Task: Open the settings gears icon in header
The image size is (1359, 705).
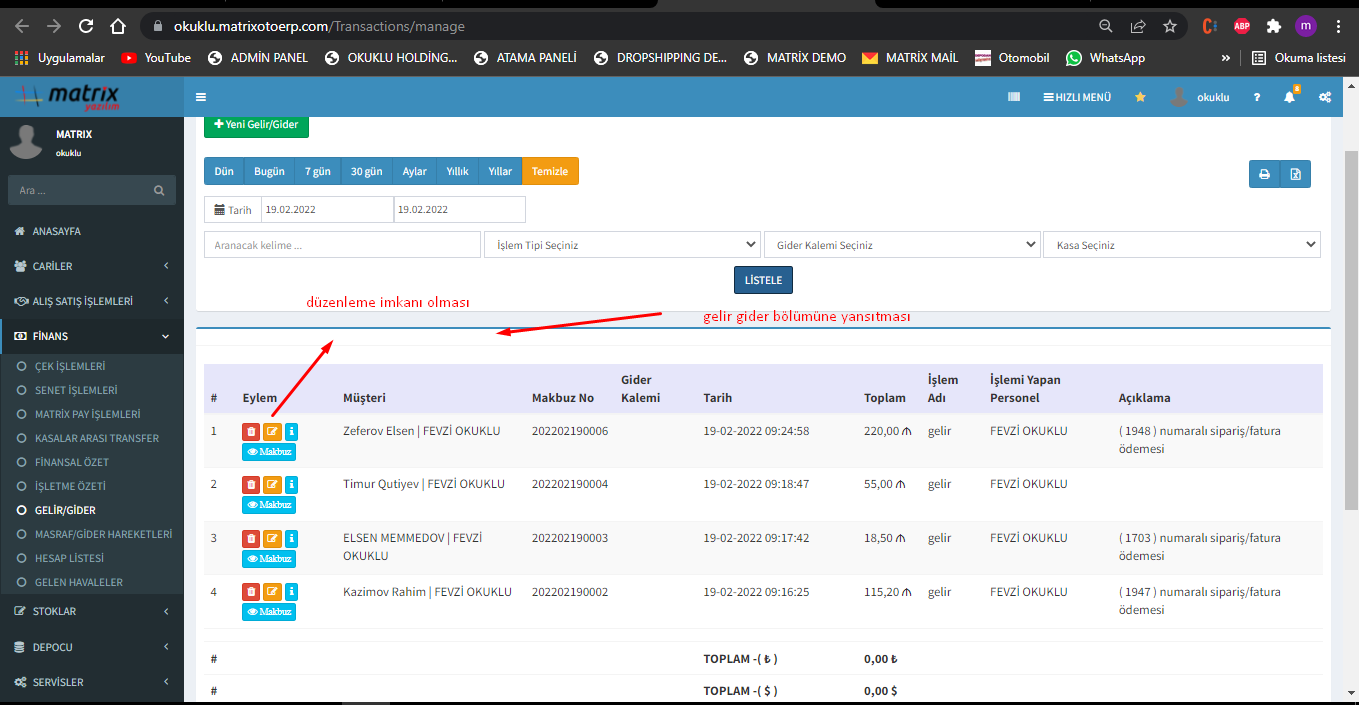Action: click(1325, 97)
